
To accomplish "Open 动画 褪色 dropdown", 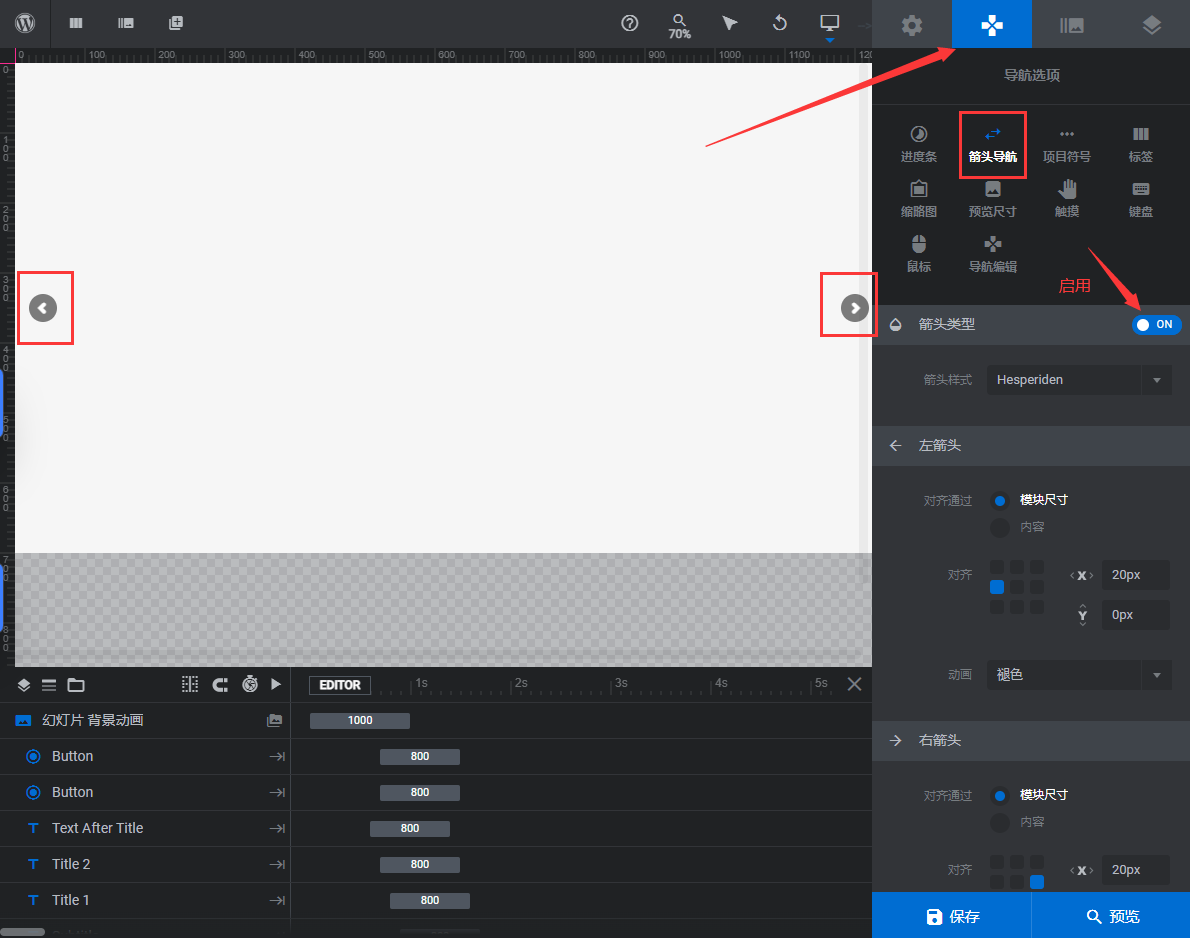I will (1078, 675).
